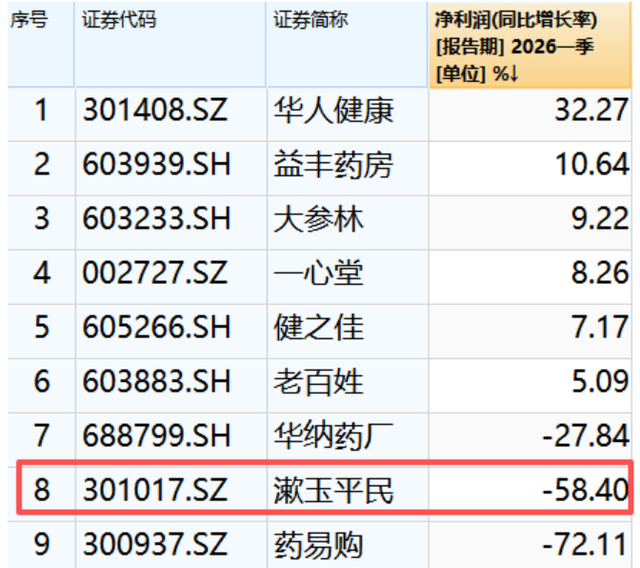Open the 益丰药房 security name
This screenshot has height=568, width=640.
pyautogui.click(x=333, y=165)
